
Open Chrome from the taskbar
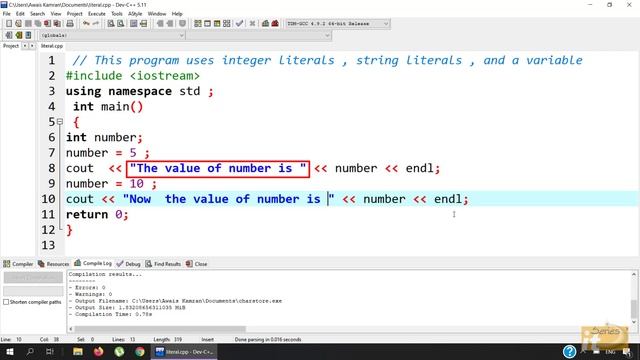point(140,351)
